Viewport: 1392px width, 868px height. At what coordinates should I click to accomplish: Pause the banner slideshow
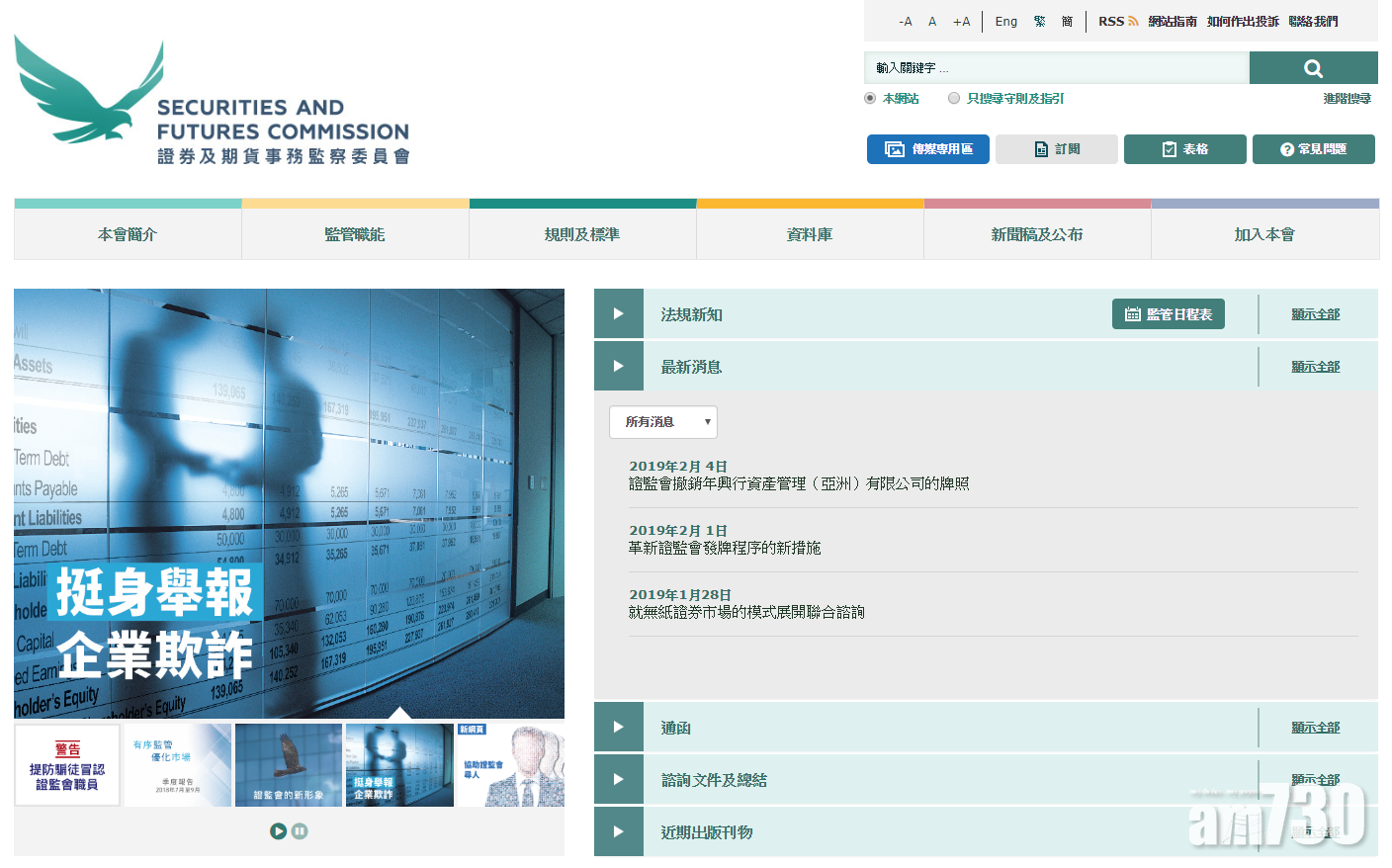pos(300,831)
